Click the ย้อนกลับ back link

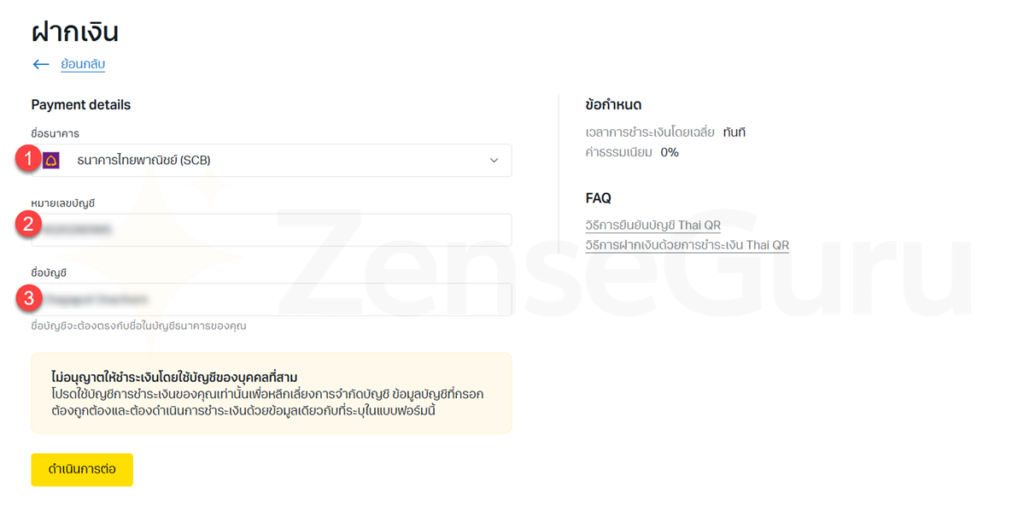83,64
